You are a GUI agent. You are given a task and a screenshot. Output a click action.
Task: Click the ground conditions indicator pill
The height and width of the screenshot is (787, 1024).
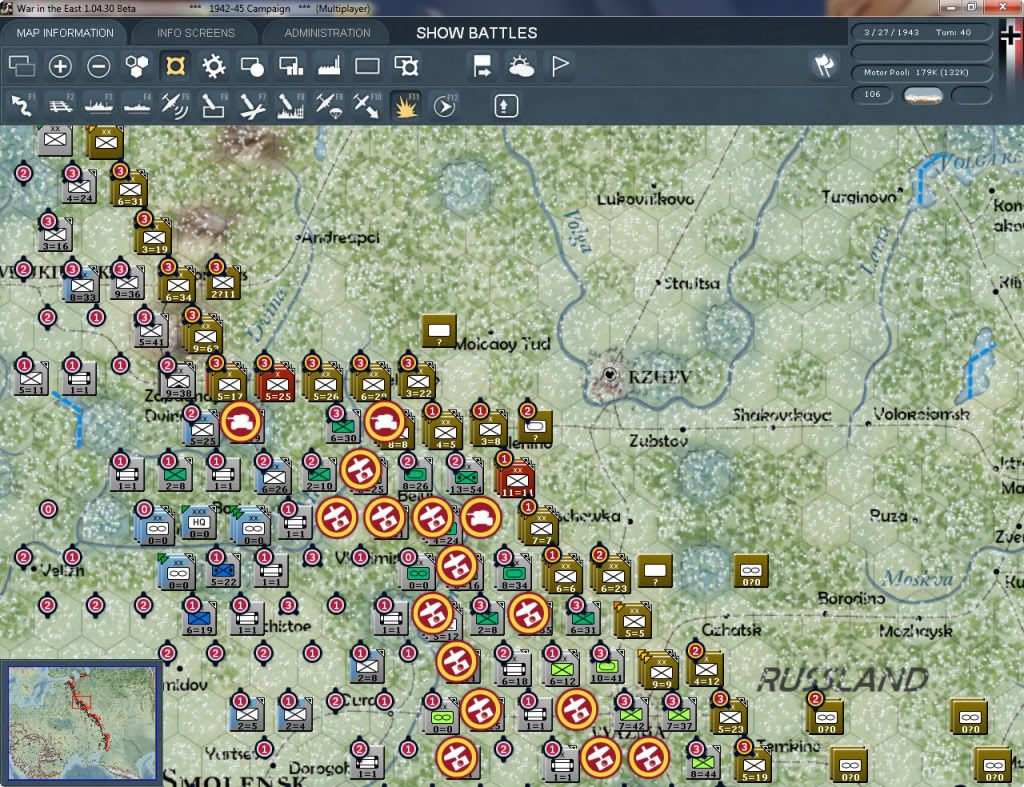922,96
